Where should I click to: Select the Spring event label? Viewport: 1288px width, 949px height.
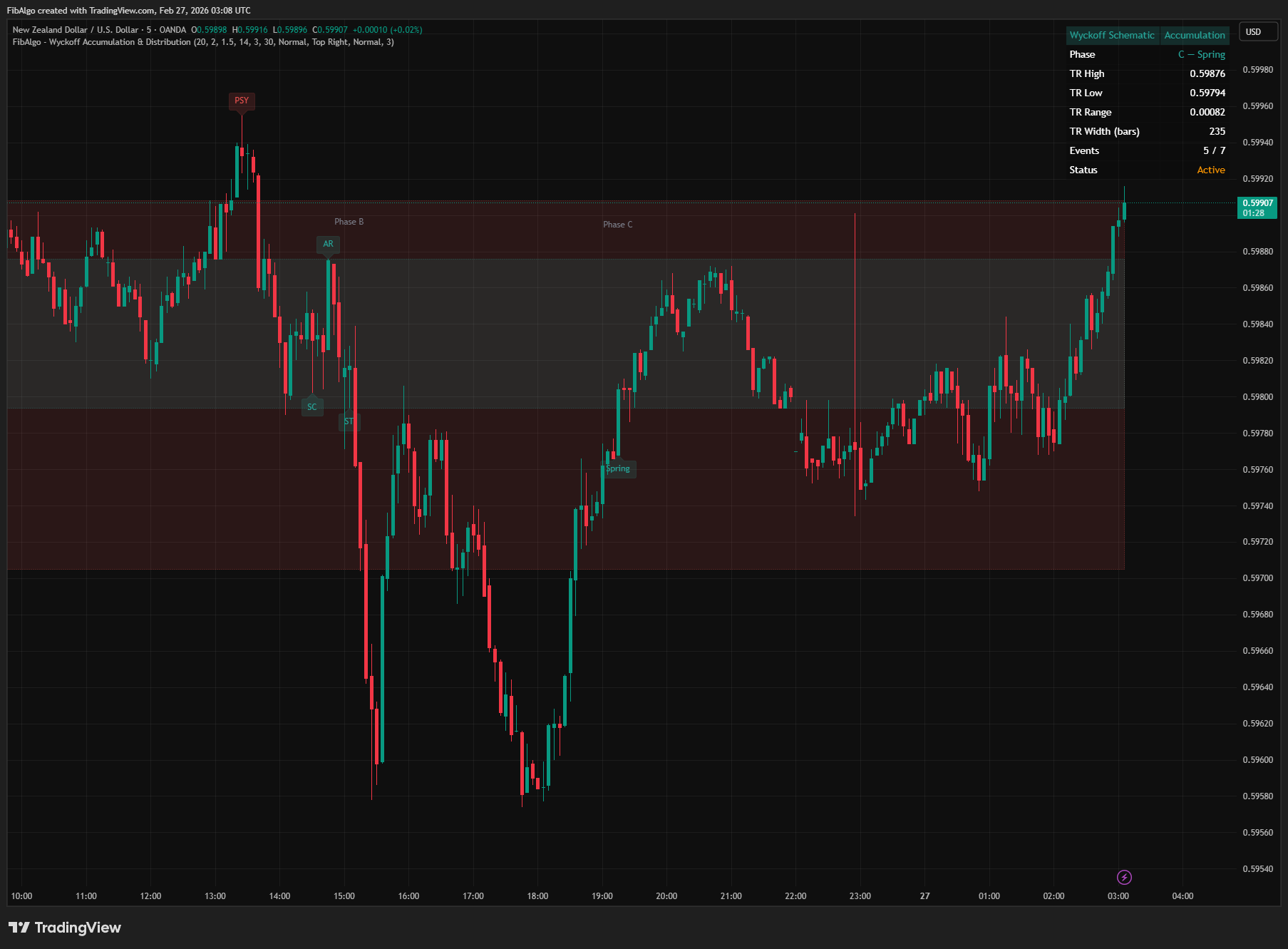pos(617,468)
